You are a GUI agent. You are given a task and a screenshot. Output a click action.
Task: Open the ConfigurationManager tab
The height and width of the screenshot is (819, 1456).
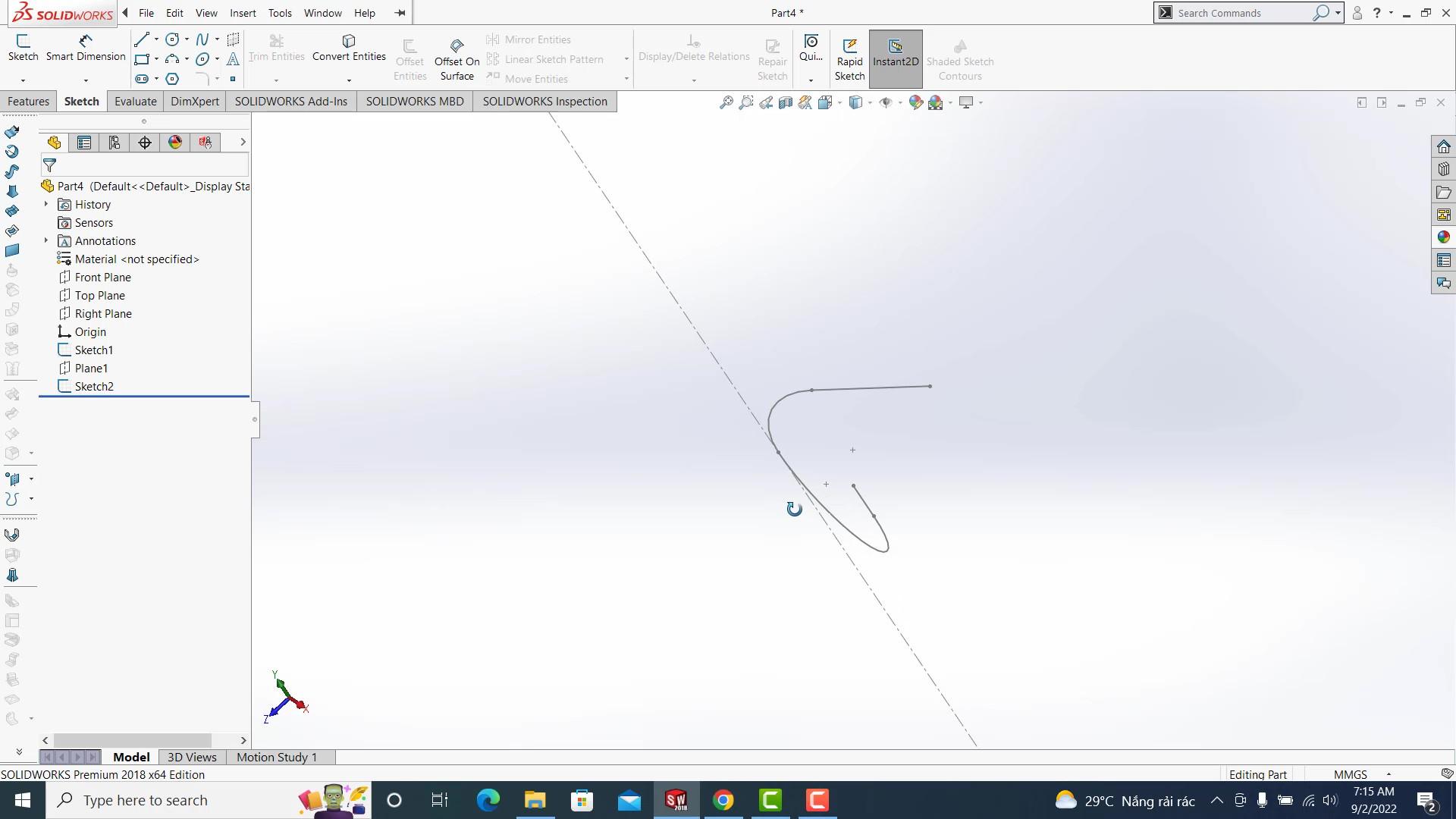115,143
